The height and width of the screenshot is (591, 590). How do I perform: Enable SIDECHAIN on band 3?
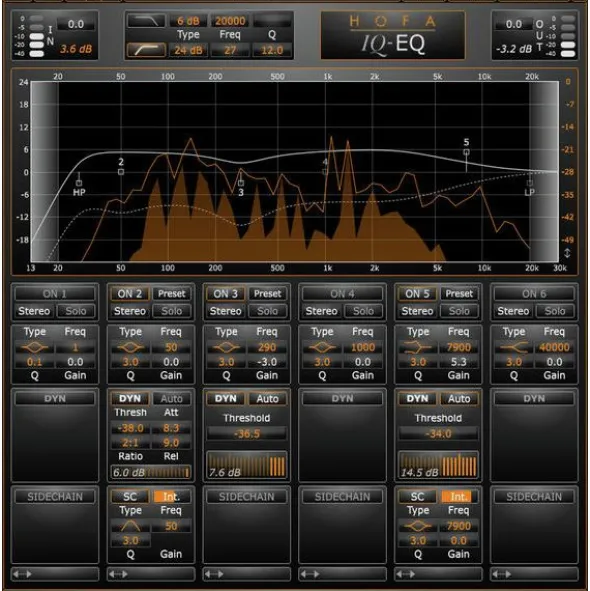click(x=247, y=496)
